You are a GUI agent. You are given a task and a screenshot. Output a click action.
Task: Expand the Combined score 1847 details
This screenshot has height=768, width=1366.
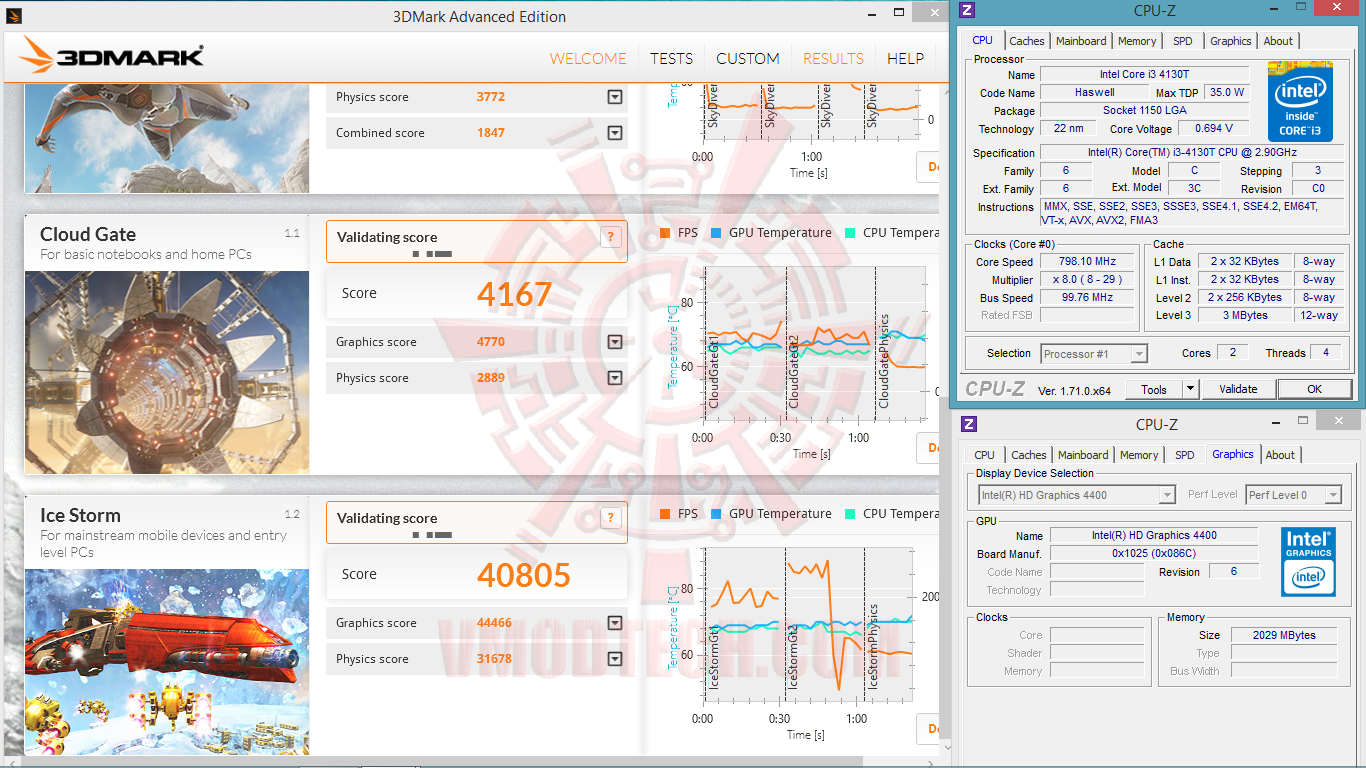[x=615, y=133]
